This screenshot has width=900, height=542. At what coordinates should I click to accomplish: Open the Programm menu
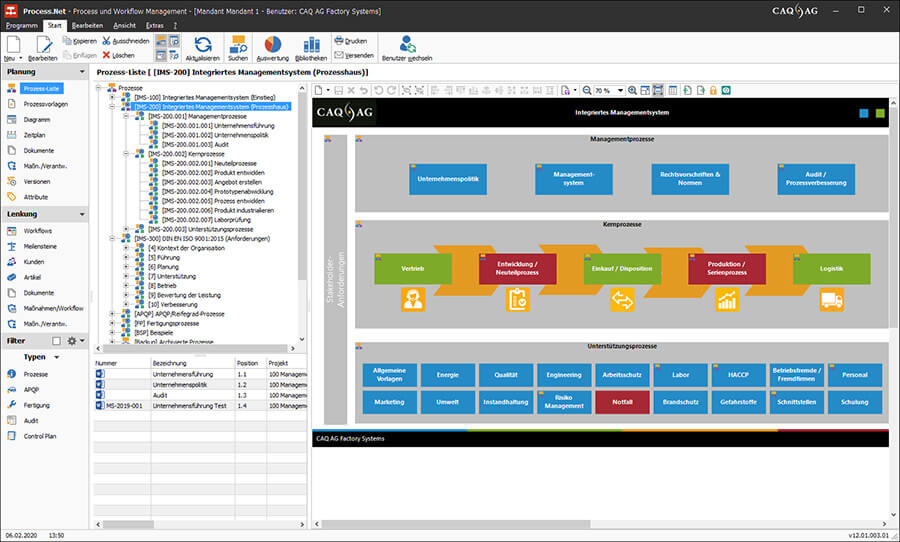21,25
